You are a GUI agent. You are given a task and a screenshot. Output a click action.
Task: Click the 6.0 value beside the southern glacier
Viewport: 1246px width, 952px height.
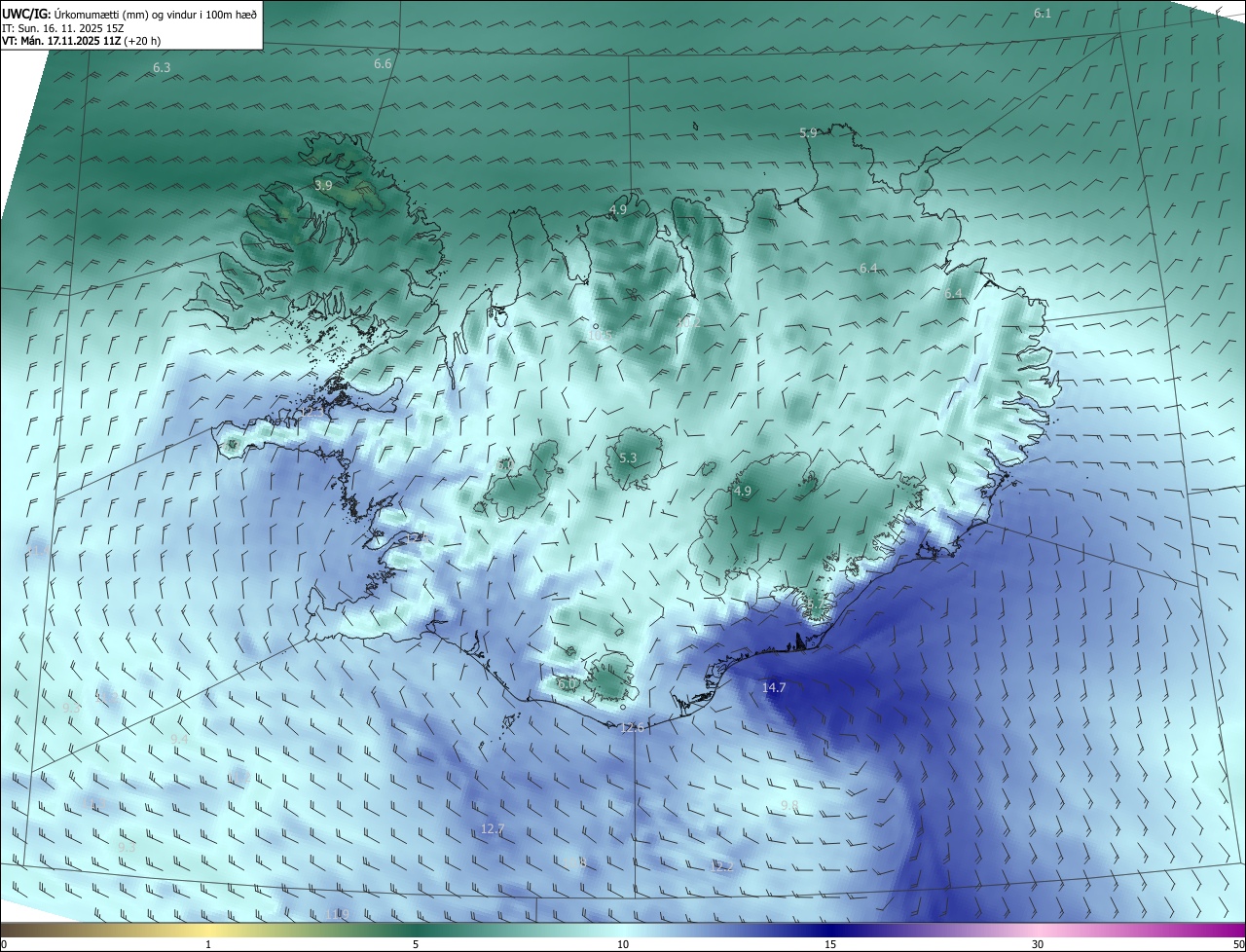coord(566,684)
